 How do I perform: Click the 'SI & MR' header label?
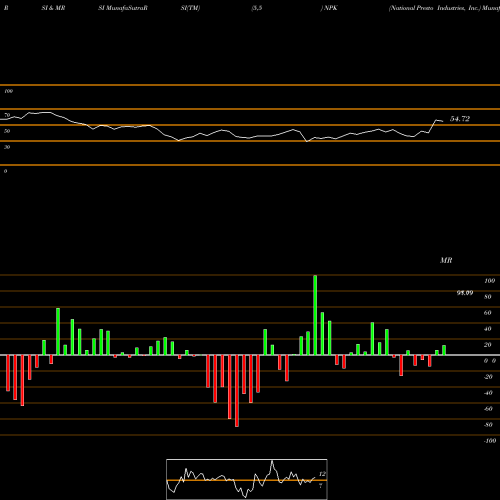53,8
